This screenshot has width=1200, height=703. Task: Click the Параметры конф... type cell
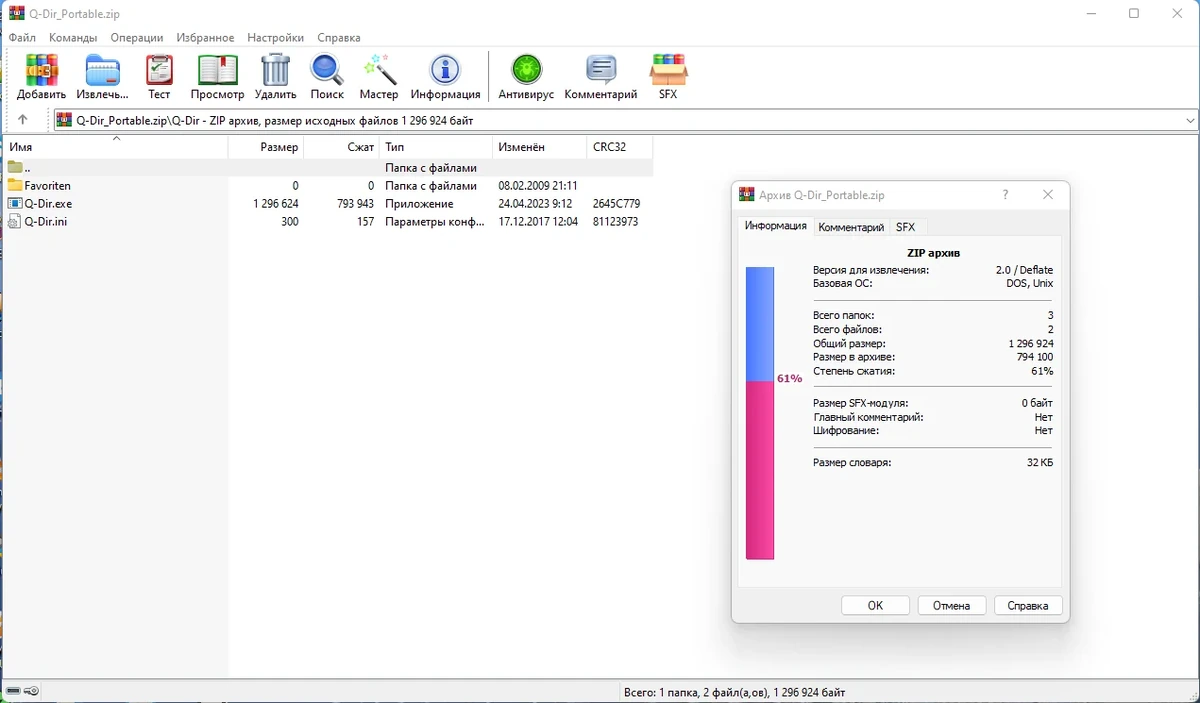[435, 222]
